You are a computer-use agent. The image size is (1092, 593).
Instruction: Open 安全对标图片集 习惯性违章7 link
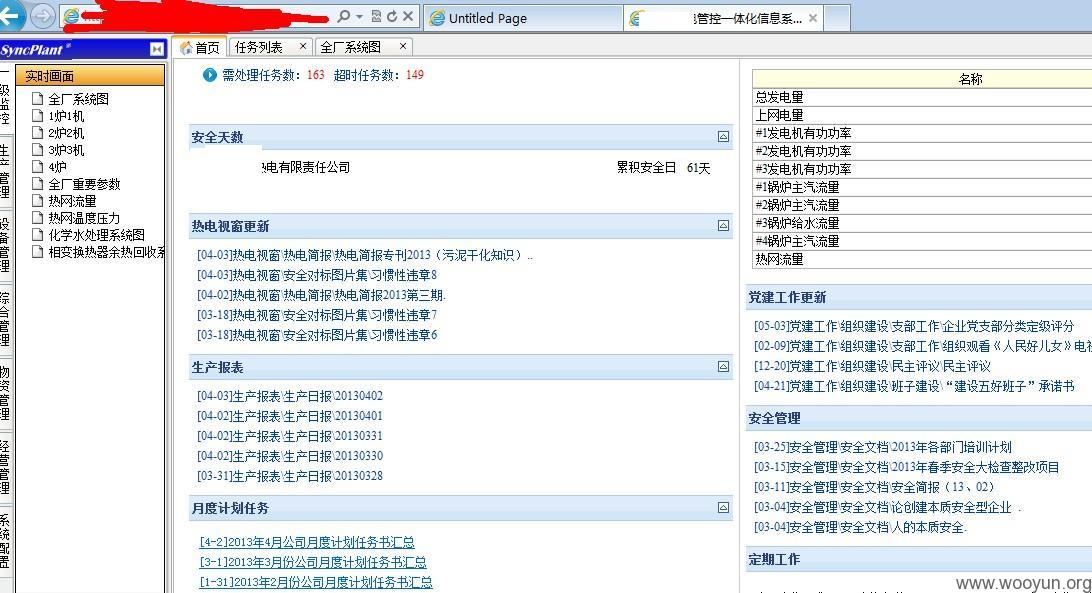tap(317, 315)
